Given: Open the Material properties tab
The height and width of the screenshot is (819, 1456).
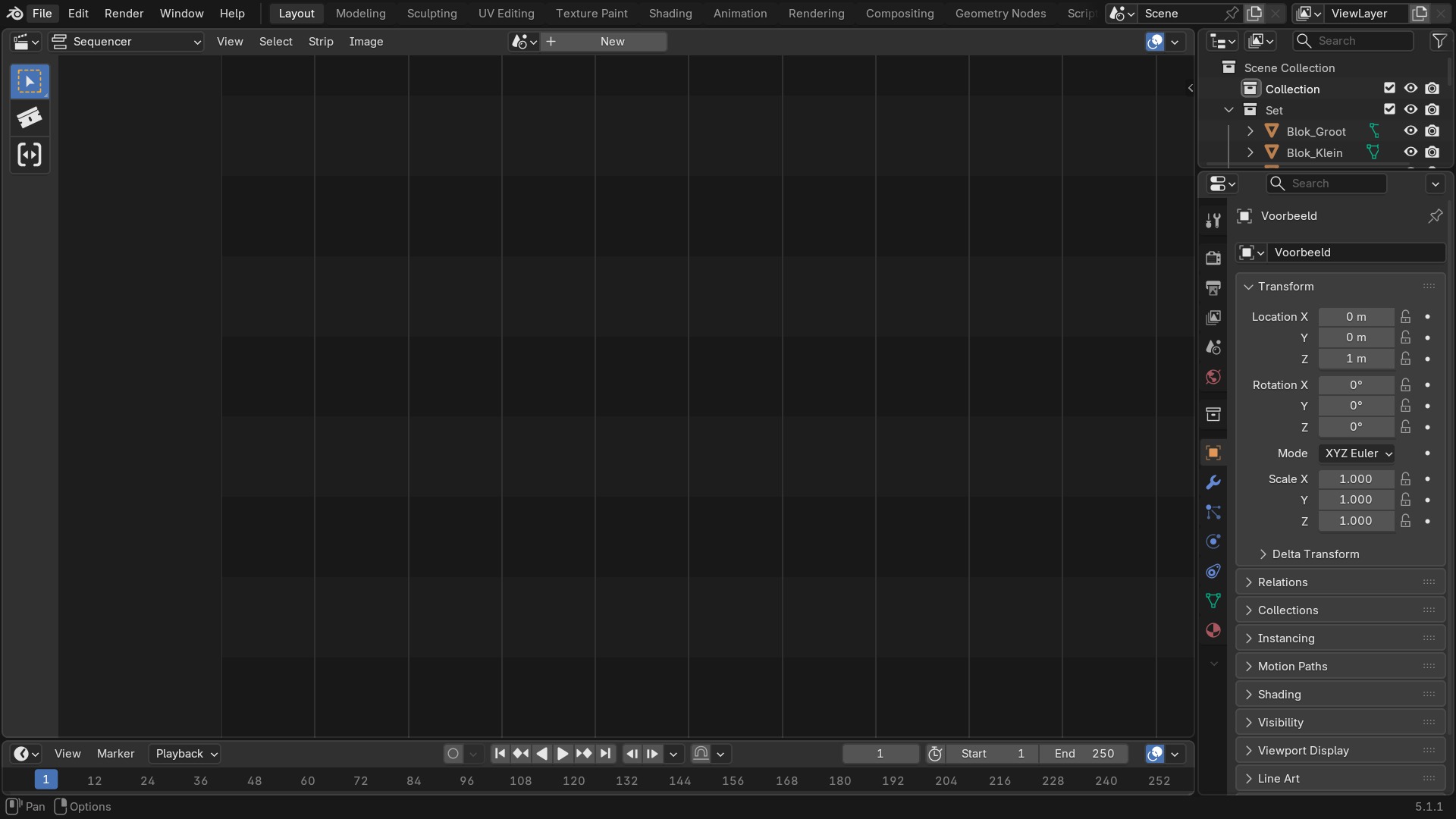Looking at the screenshot, I should point(1213,630).
